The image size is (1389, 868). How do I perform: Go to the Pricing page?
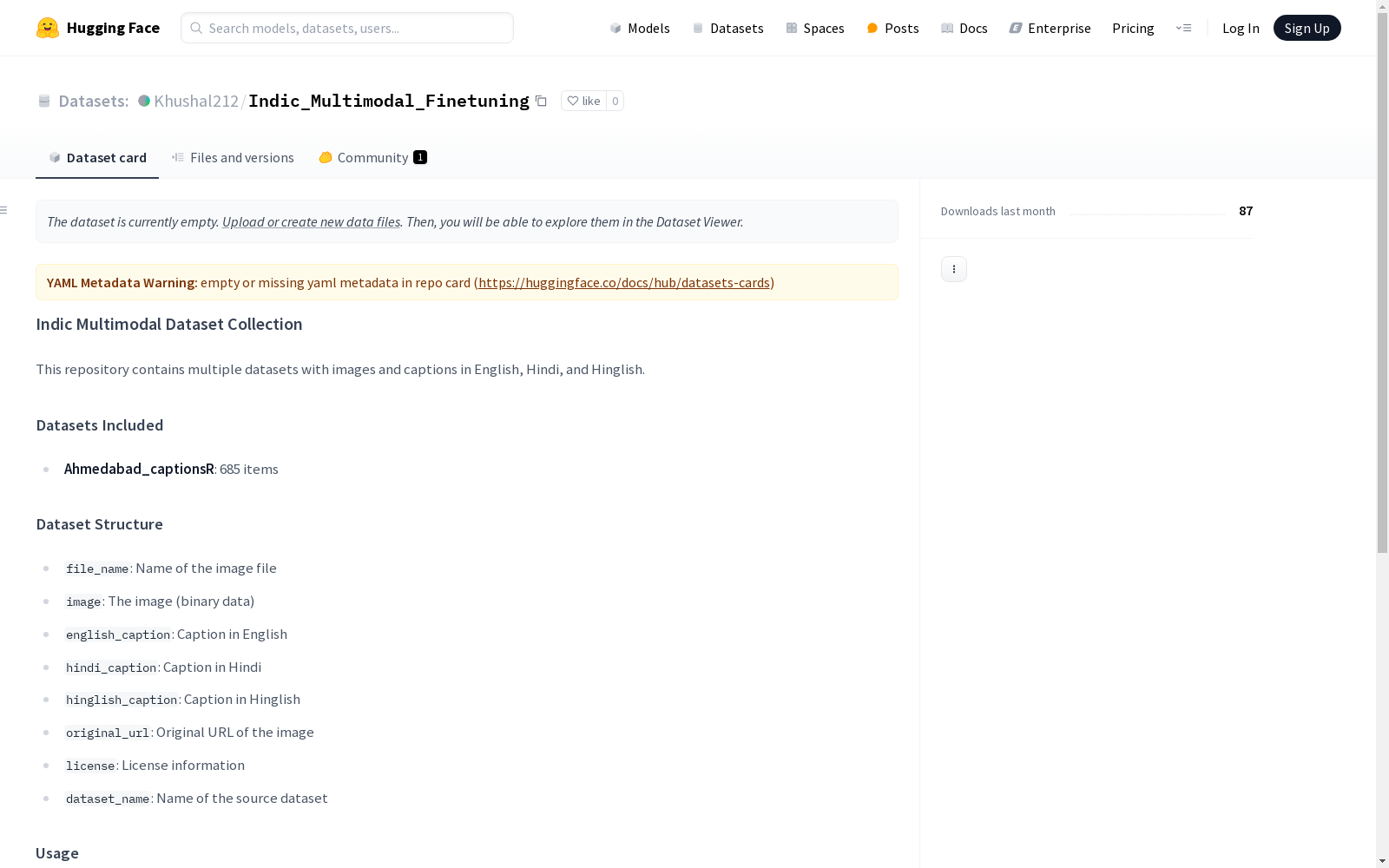(1133, 28)
